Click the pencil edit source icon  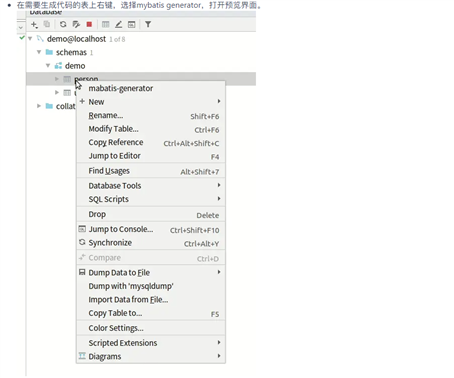[119, 24]
